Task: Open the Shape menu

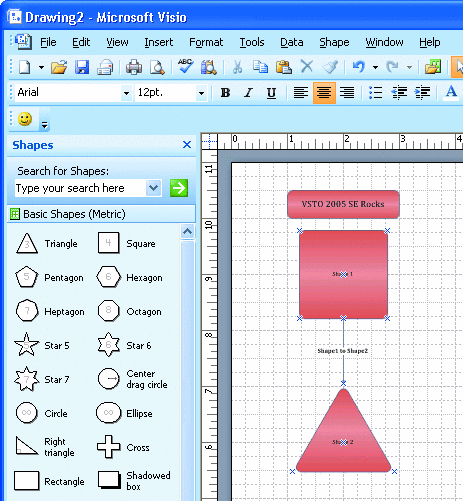Action: click(334, 42)
